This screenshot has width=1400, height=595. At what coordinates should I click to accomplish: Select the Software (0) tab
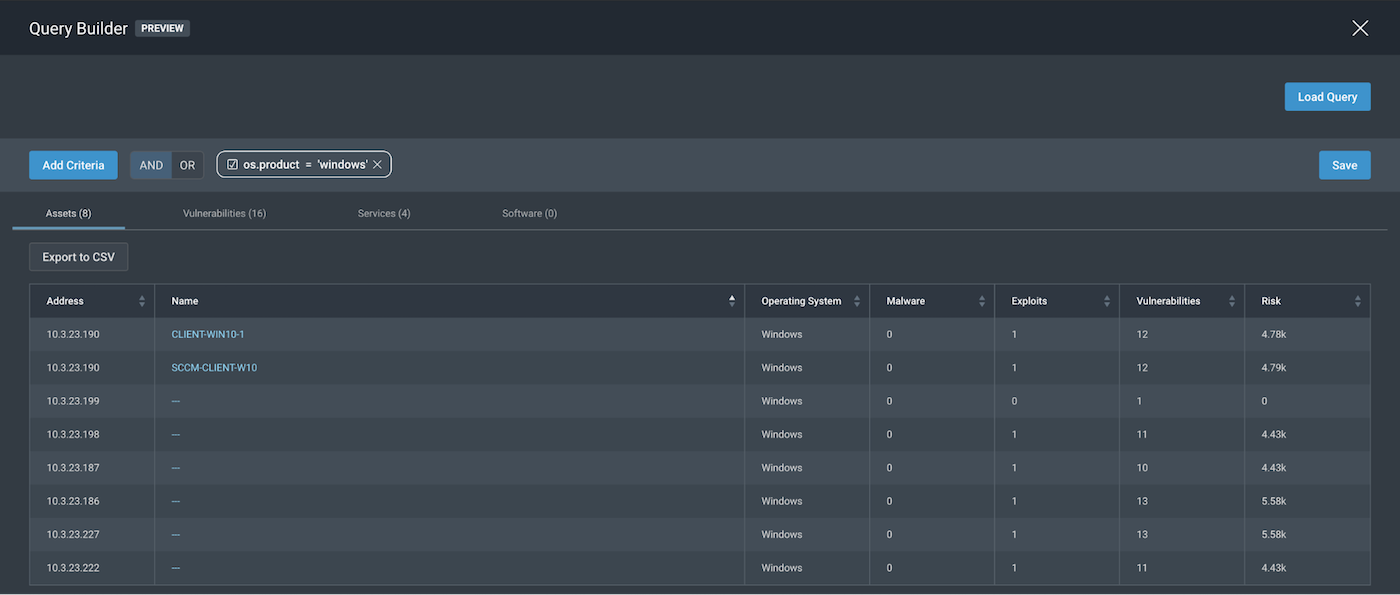pos(529,213)
